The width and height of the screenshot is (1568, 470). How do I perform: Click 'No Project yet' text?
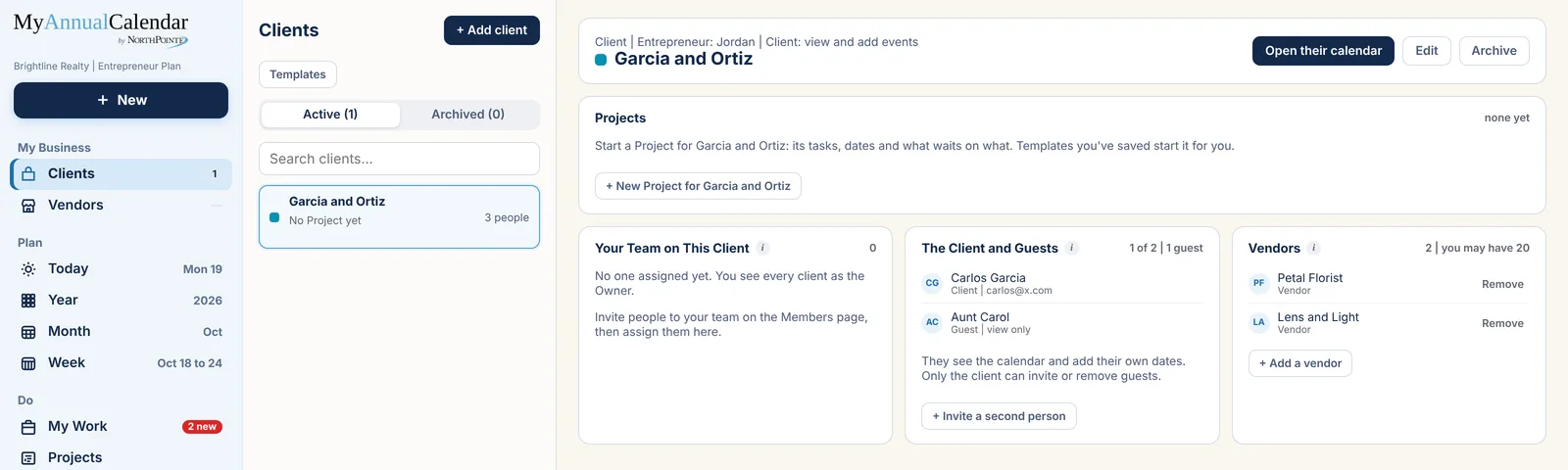(x=325, y=220)
